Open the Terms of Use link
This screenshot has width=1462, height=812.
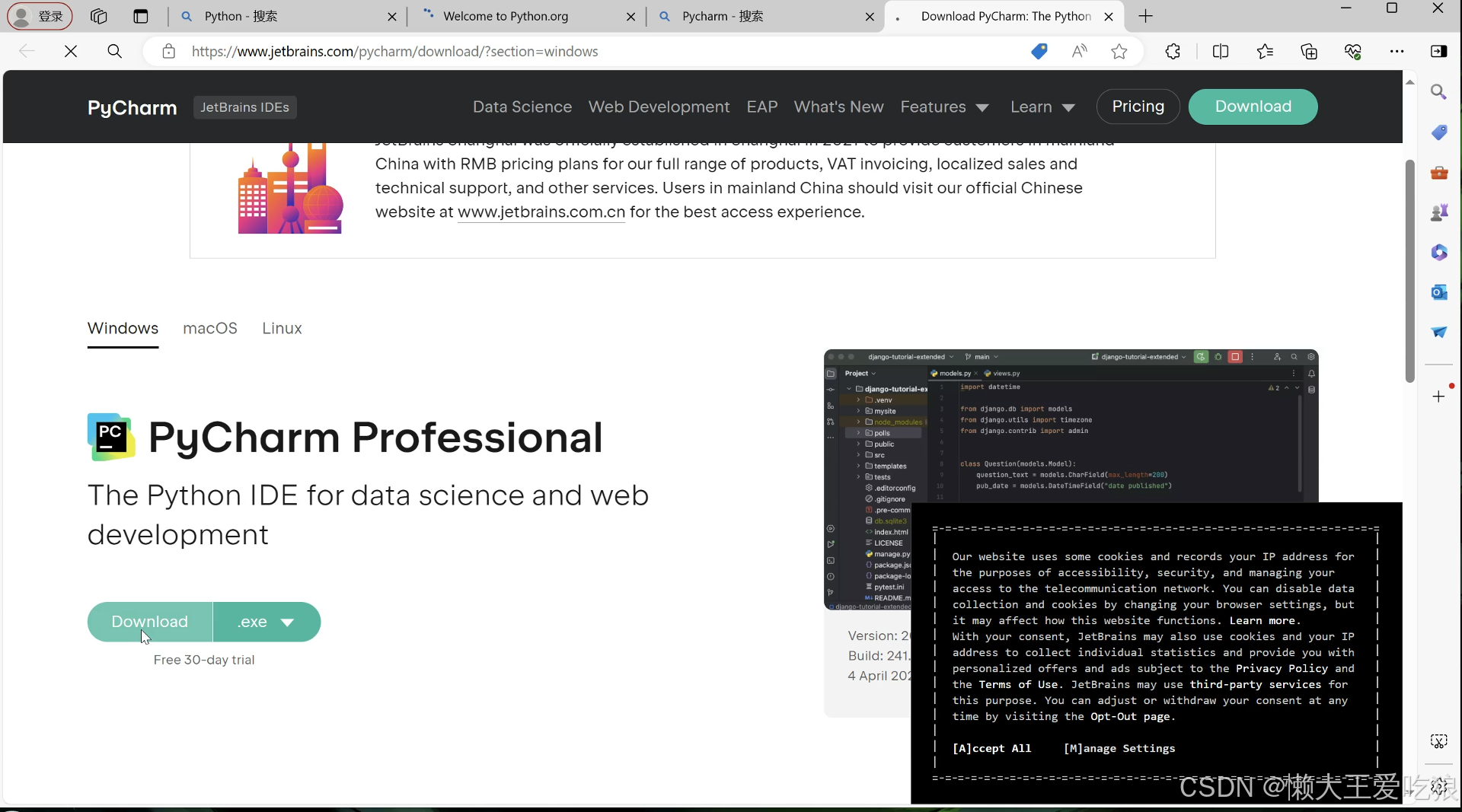(1018, 684)
